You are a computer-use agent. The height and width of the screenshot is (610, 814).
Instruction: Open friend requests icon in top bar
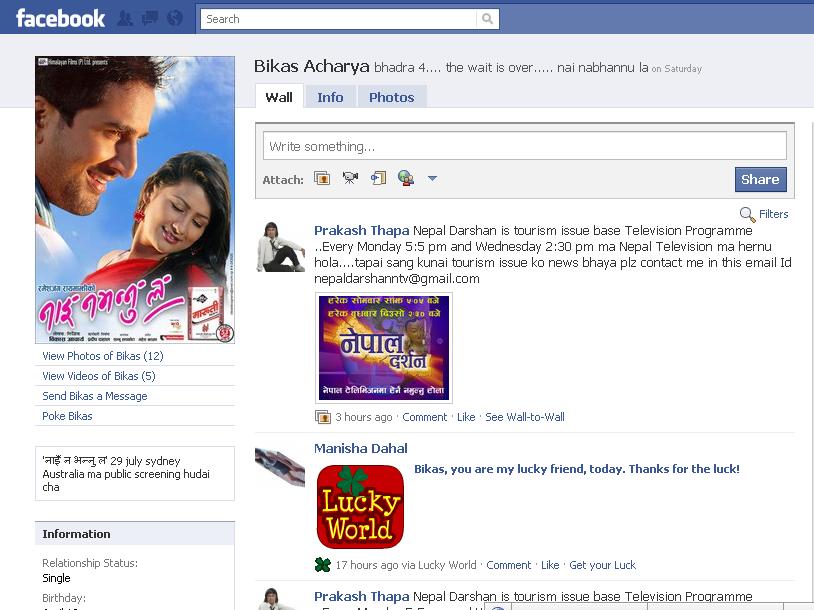click(125, 19)
